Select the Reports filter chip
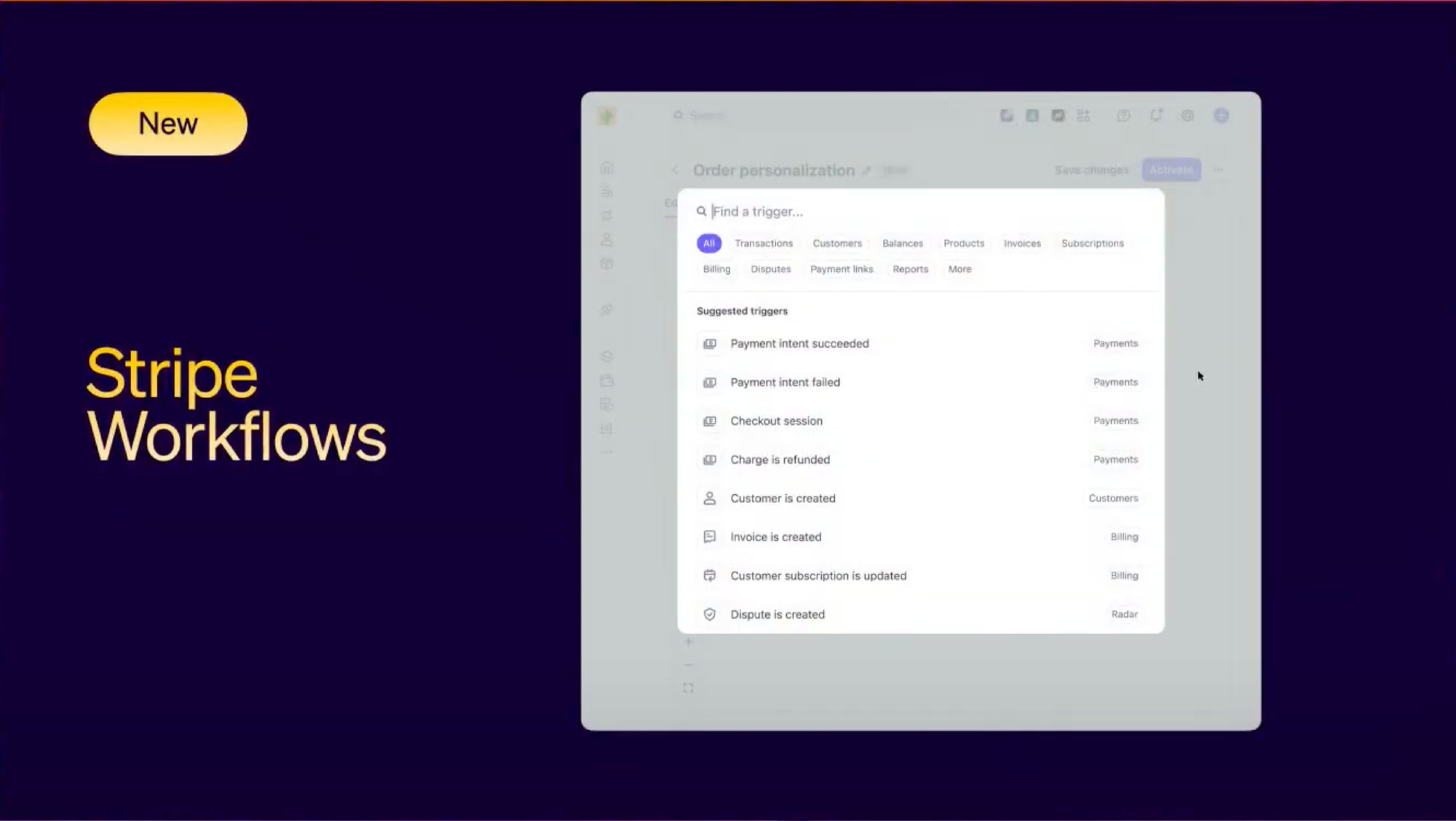The width and height of the screenshot is (1456, 821). click(910, 269)
